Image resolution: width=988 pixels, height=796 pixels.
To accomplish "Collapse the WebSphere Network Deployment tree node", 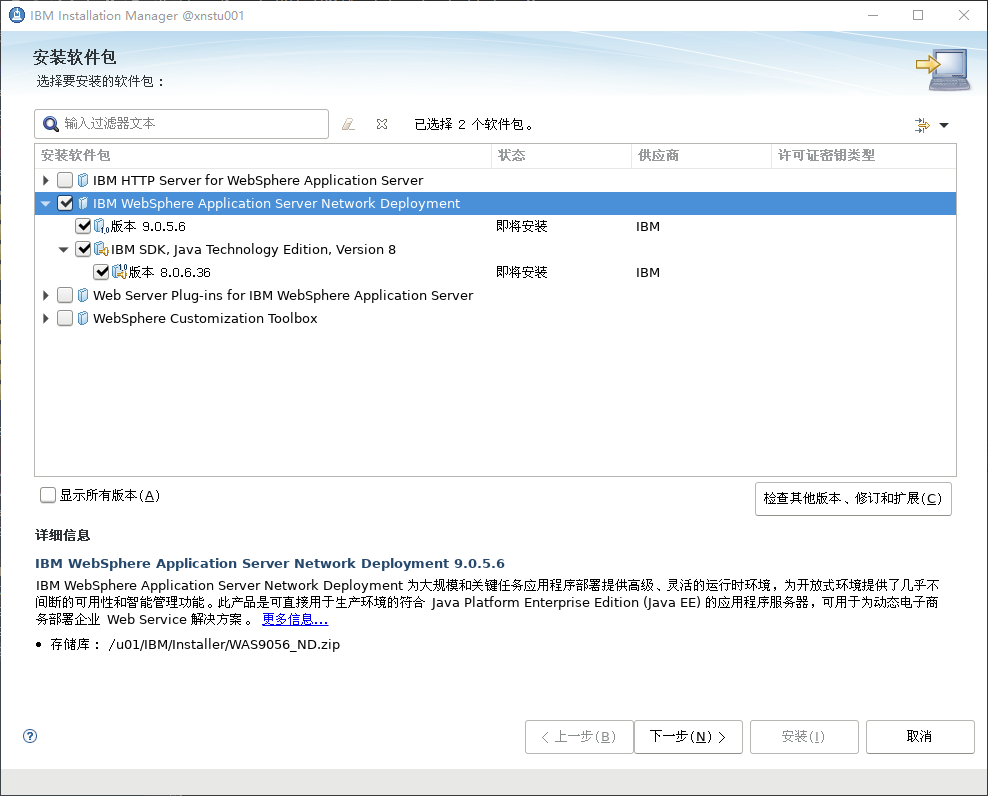I will [45, 204].
